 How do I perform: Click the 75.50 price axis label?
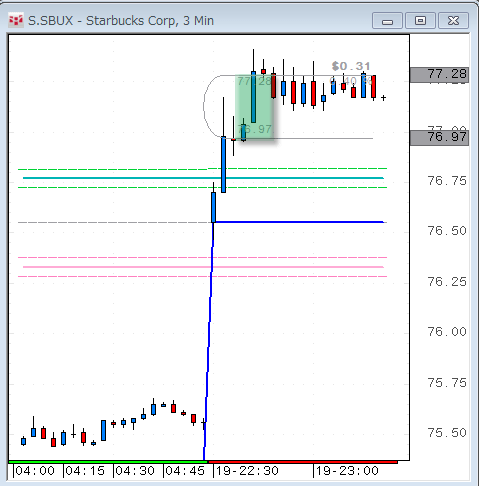pos(447,433)
